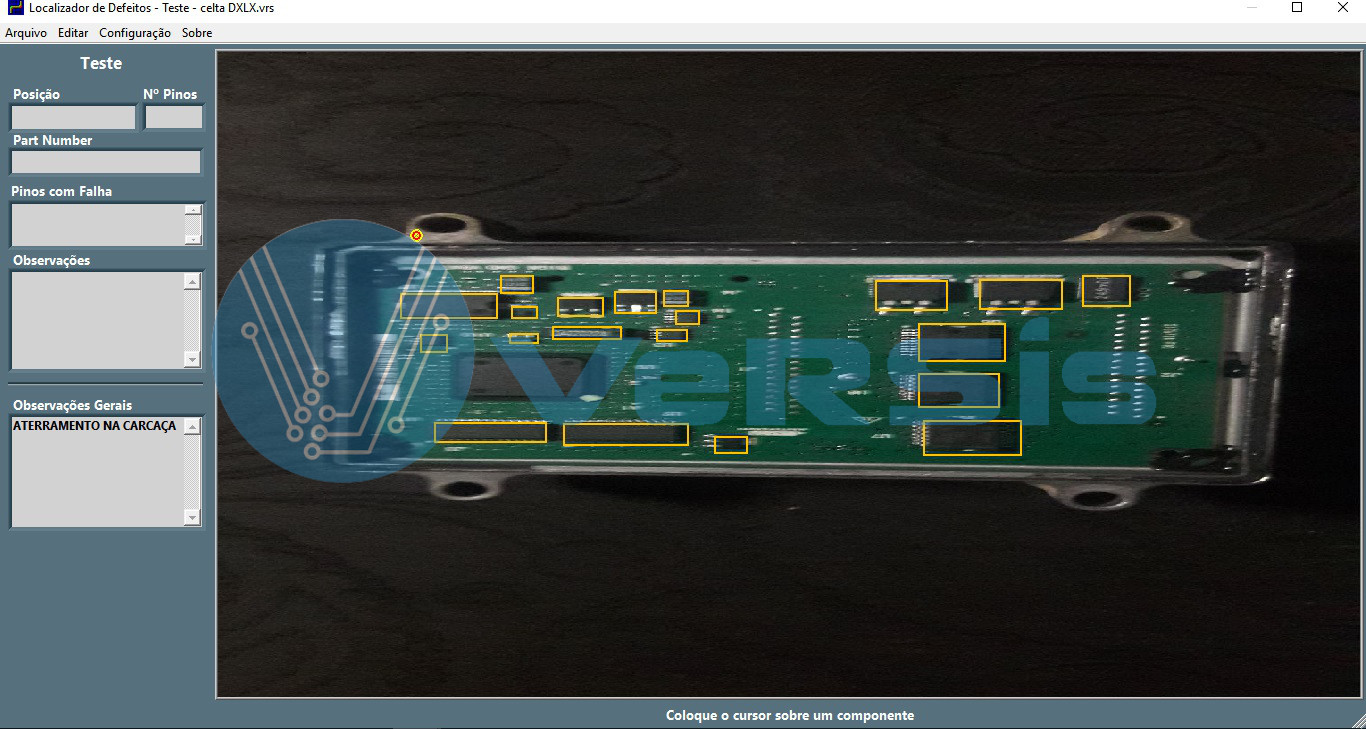Open the Sobre menu
1366x729 pixels.
coord(197,33)
